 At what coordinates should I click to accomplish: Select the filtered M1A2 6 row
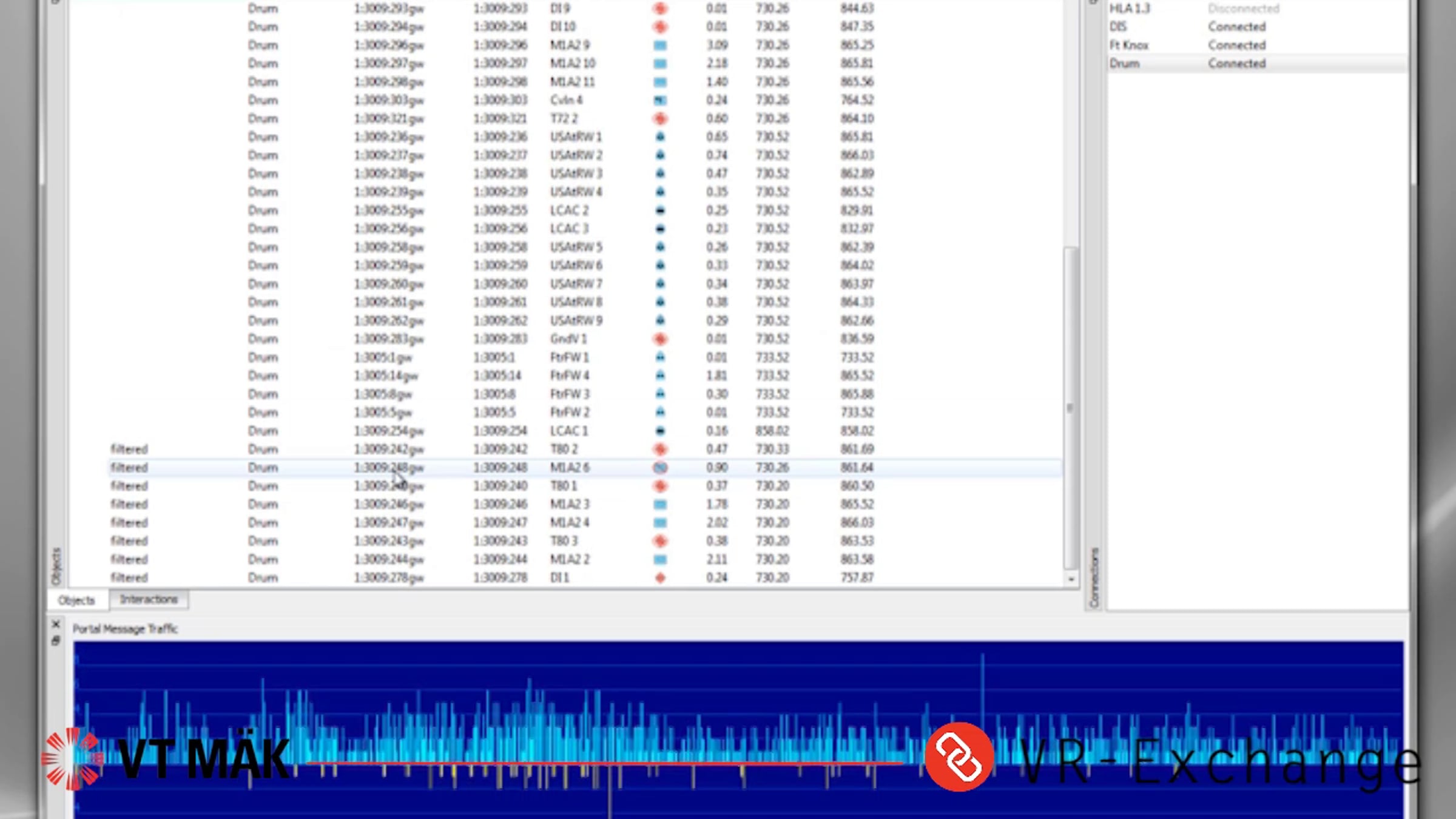coord(569,467)
